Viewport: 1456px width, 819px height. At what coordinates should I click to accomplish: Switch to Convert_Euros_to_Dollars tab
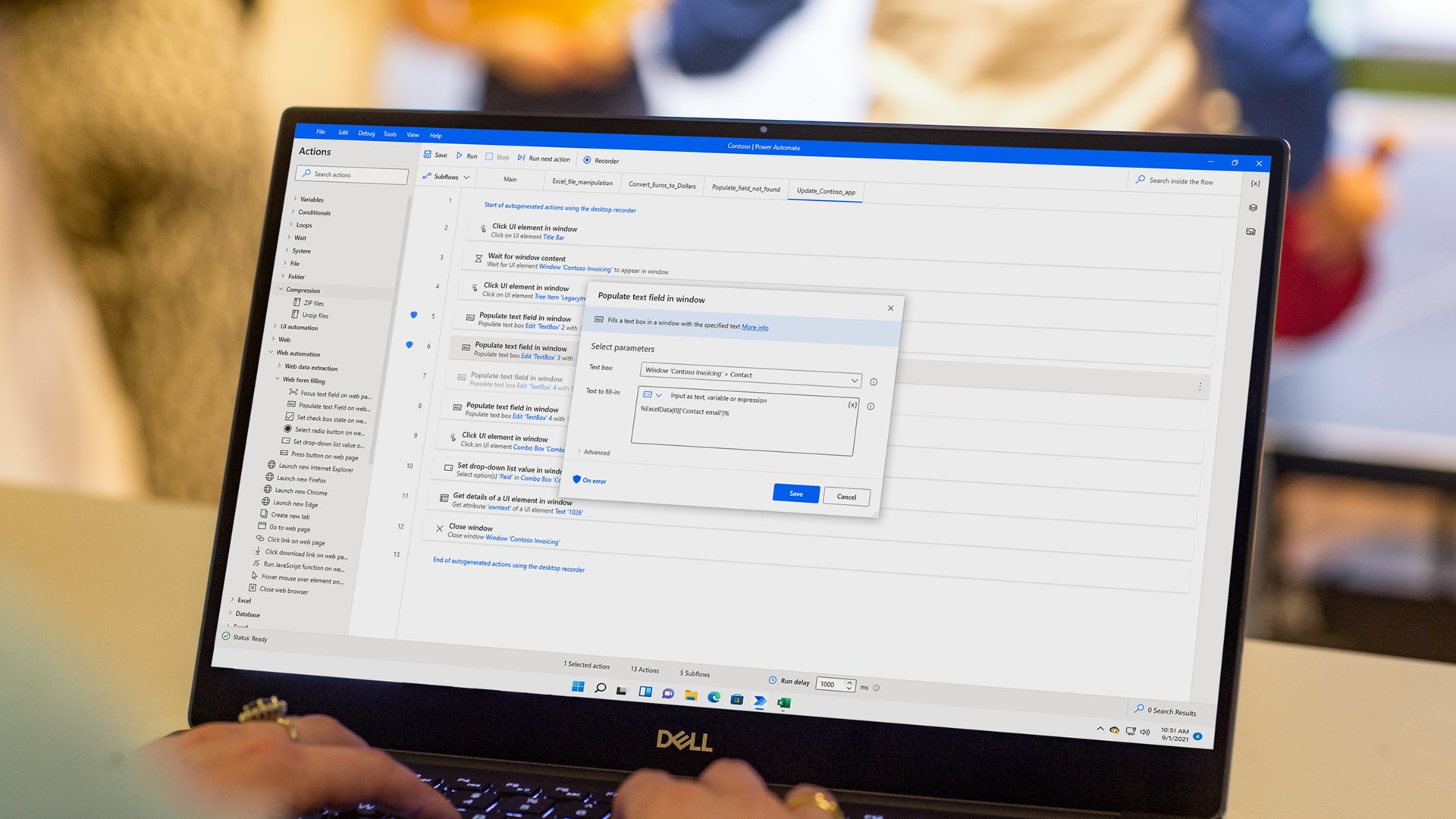(661, 185)
